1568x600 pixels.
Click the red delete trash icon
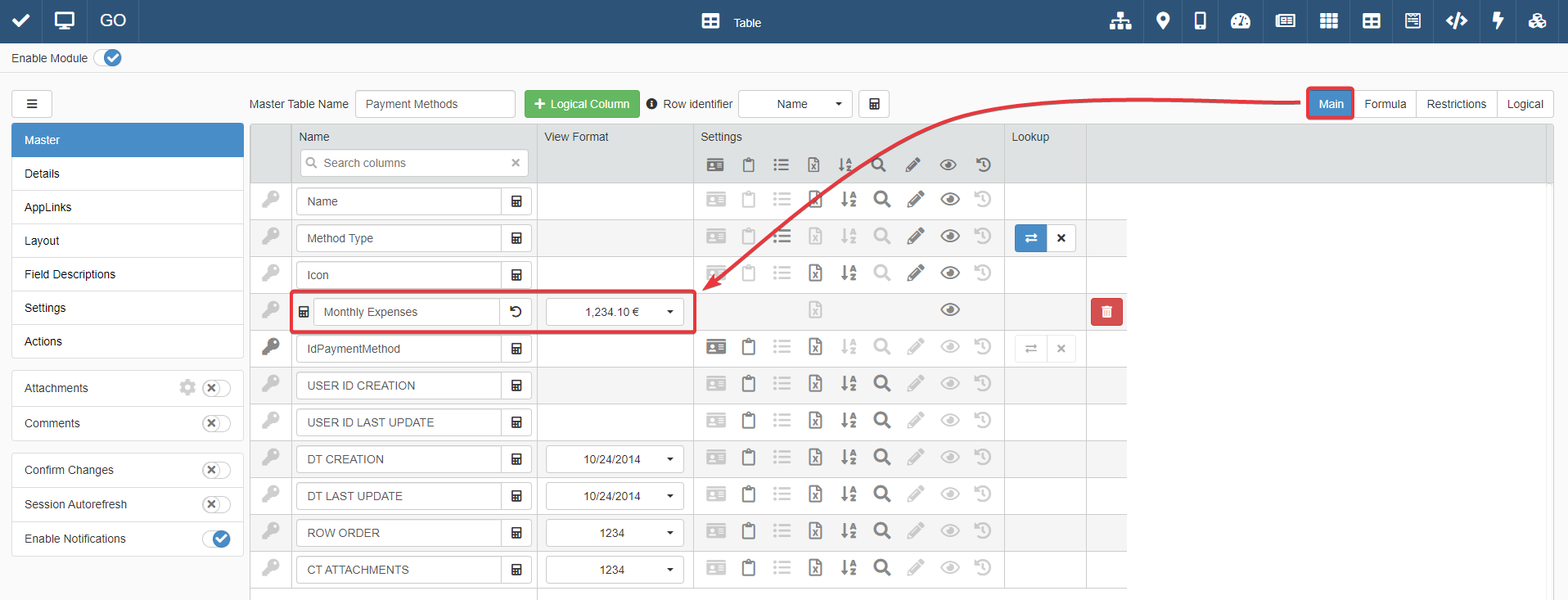point(1106,312)
